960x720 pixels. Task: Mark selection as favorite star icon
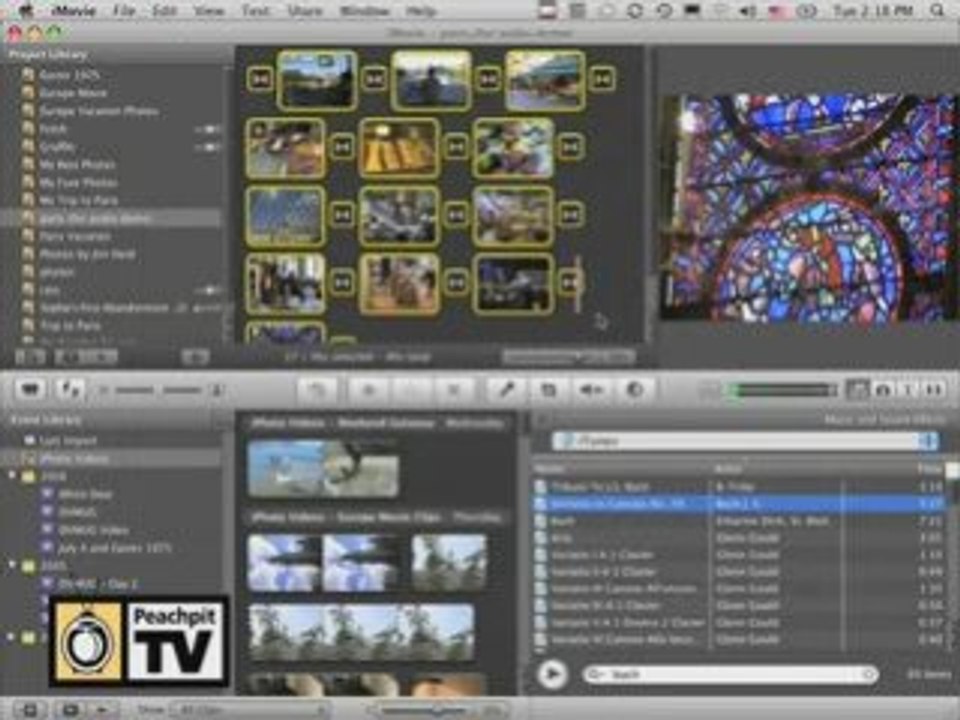pos(369,389)
